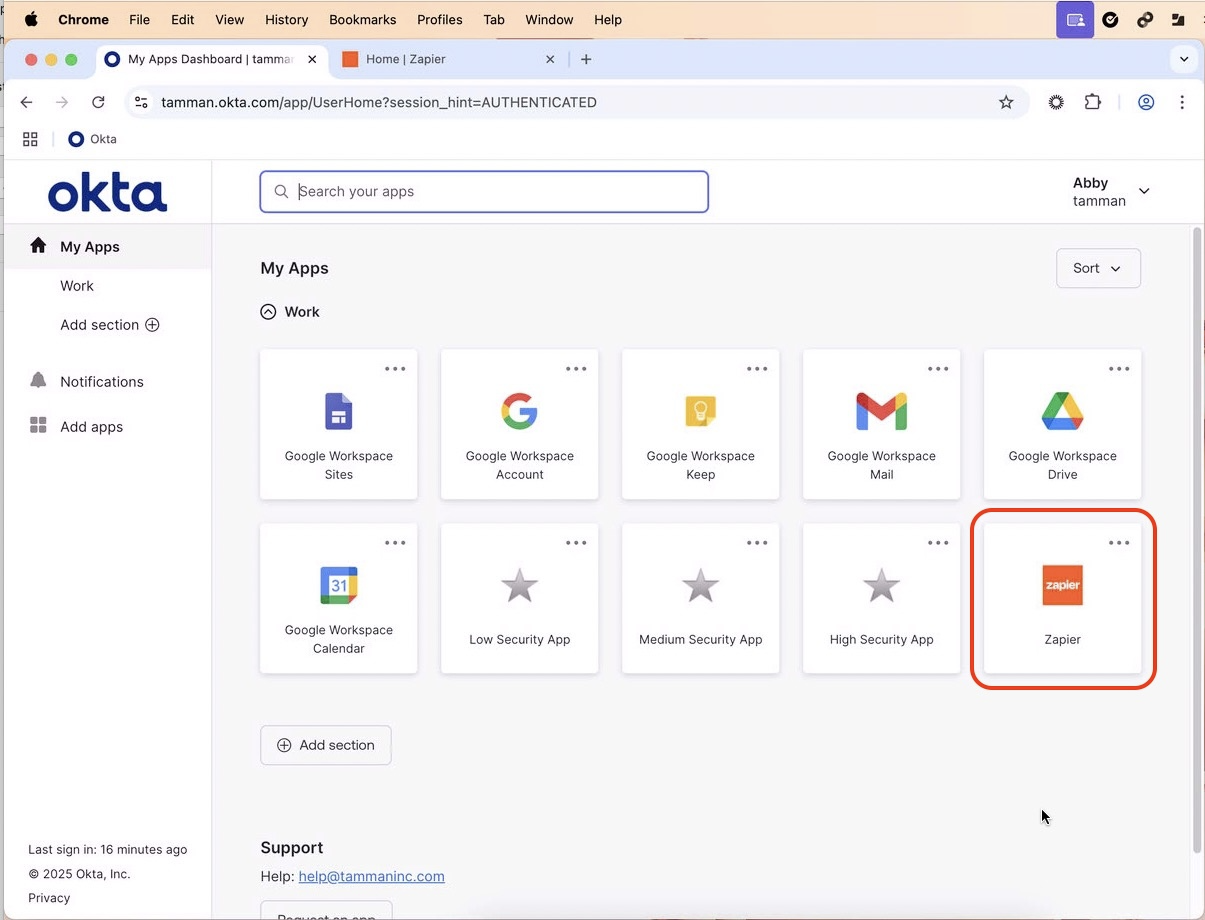
Task: Launch the Zapier app logo
Action: tap(1062, 586)
